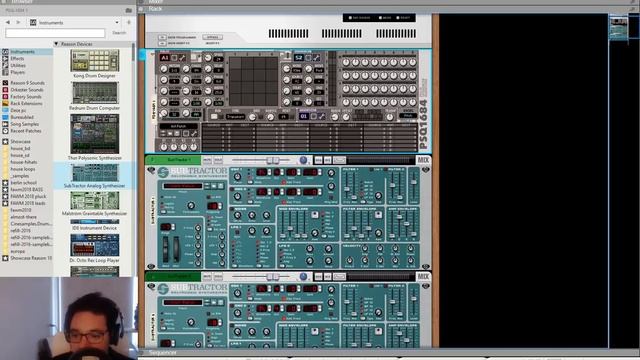Click wrench icon next to A1 pattern
640x360 pixels.
(182, 58)
